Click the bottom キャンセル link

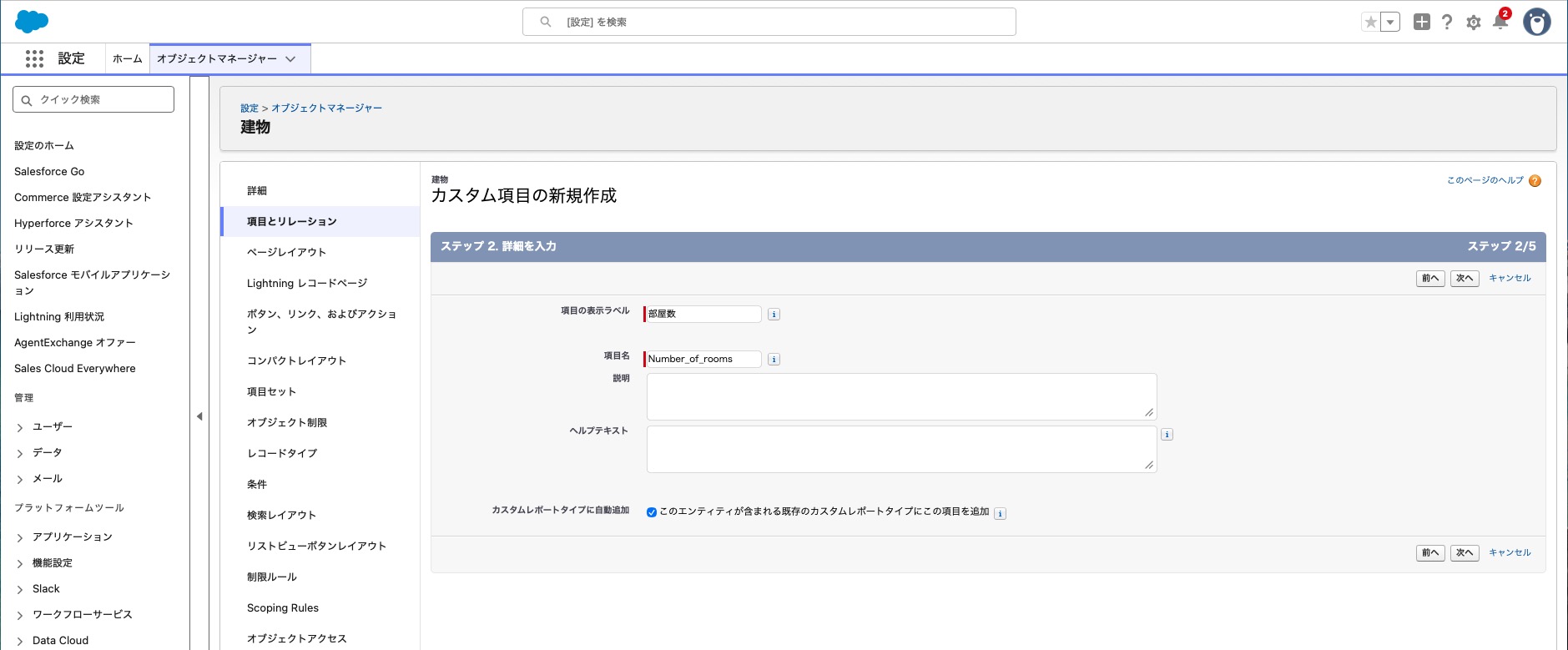tap(1510, 552)
